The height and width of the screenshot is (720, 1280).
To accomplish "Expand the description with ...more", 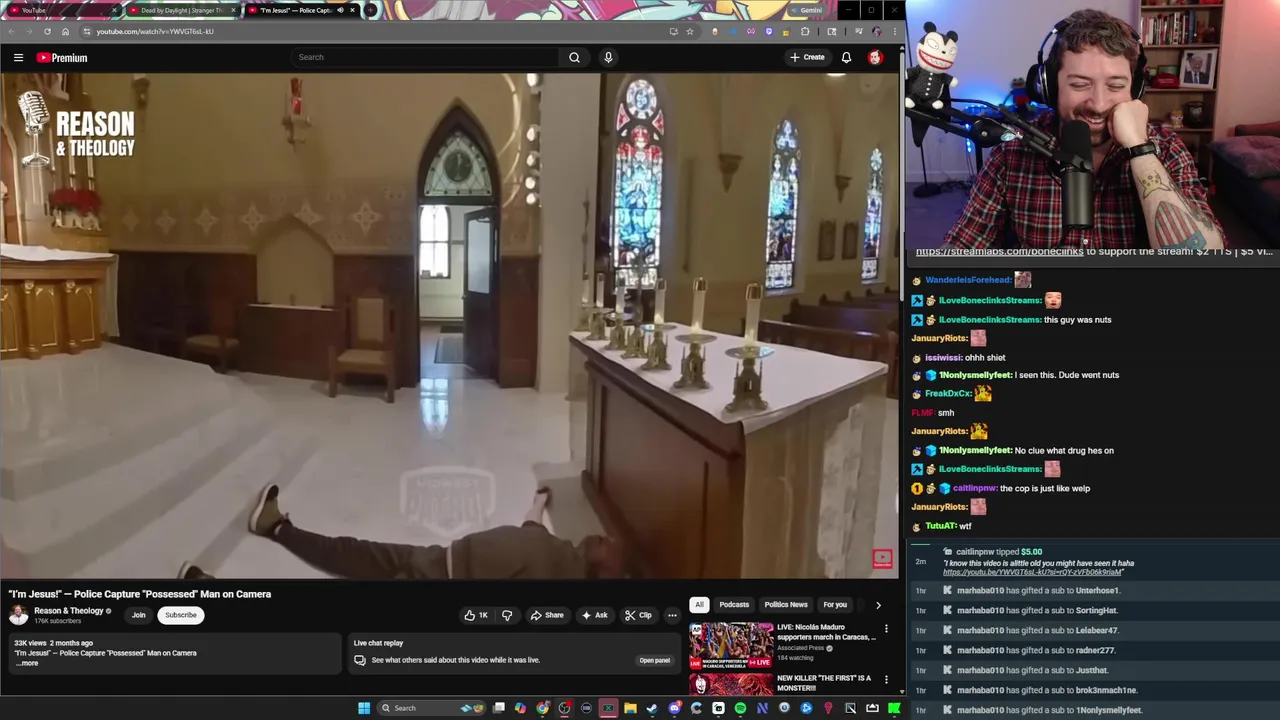I will pyautogui.click(x=27, y=663).
